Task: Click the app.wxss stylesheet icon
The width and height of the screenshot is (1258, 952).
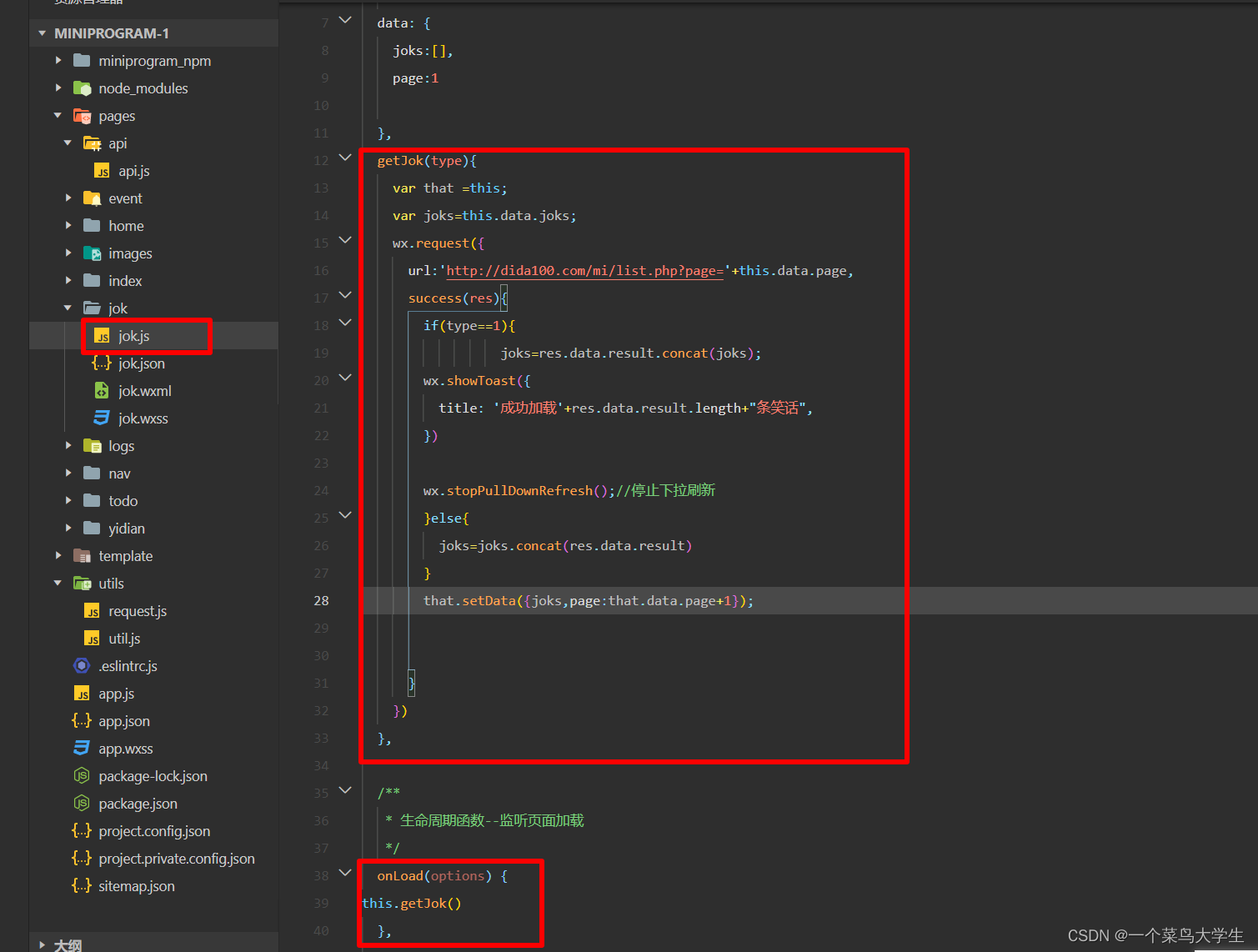Action: pos(82,749)
